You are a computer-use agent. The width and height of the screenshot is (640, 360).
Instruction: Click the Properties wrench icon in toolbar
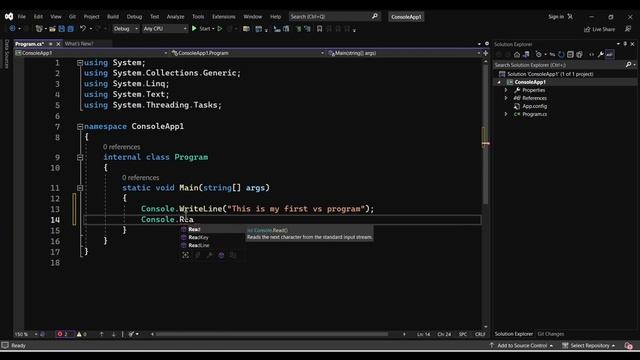[x=601, y=54]
